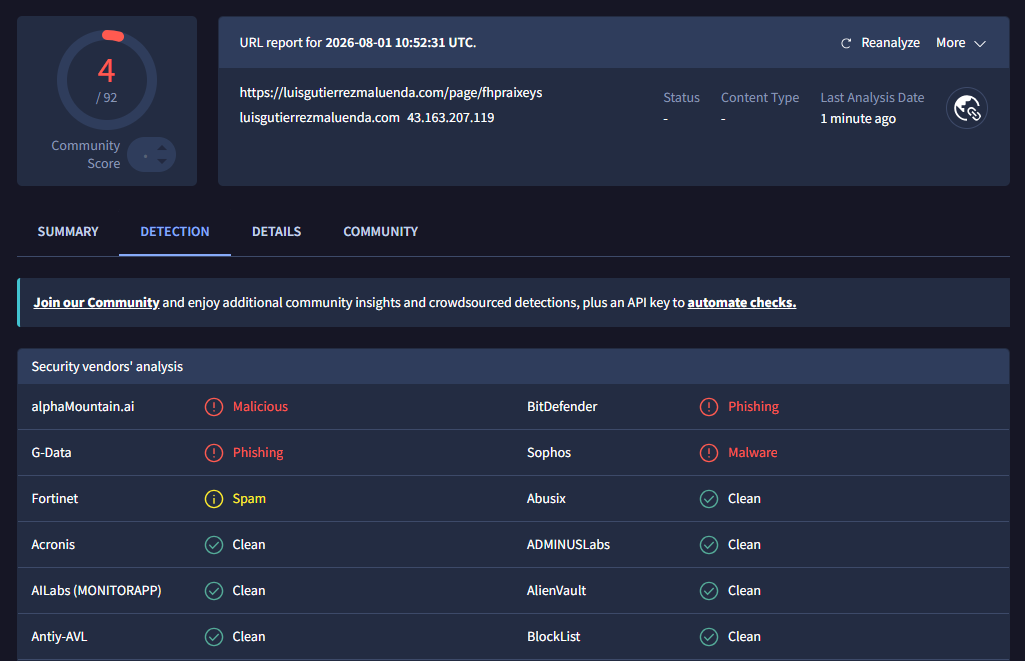Click the ADMINUSLabs Clean checkmark icon
Screen dimensions: 1025x661
709,545
